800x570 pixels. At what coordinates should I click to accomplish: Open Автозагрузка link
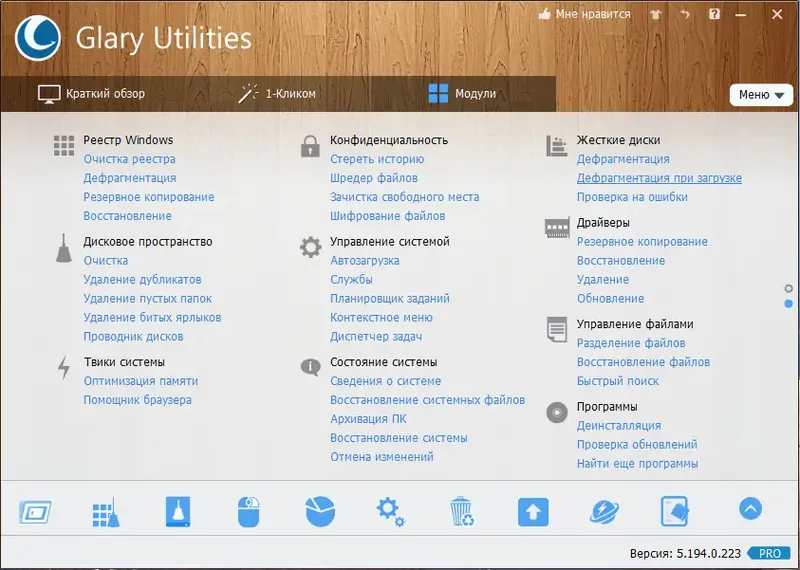click(x=365, y=261)
